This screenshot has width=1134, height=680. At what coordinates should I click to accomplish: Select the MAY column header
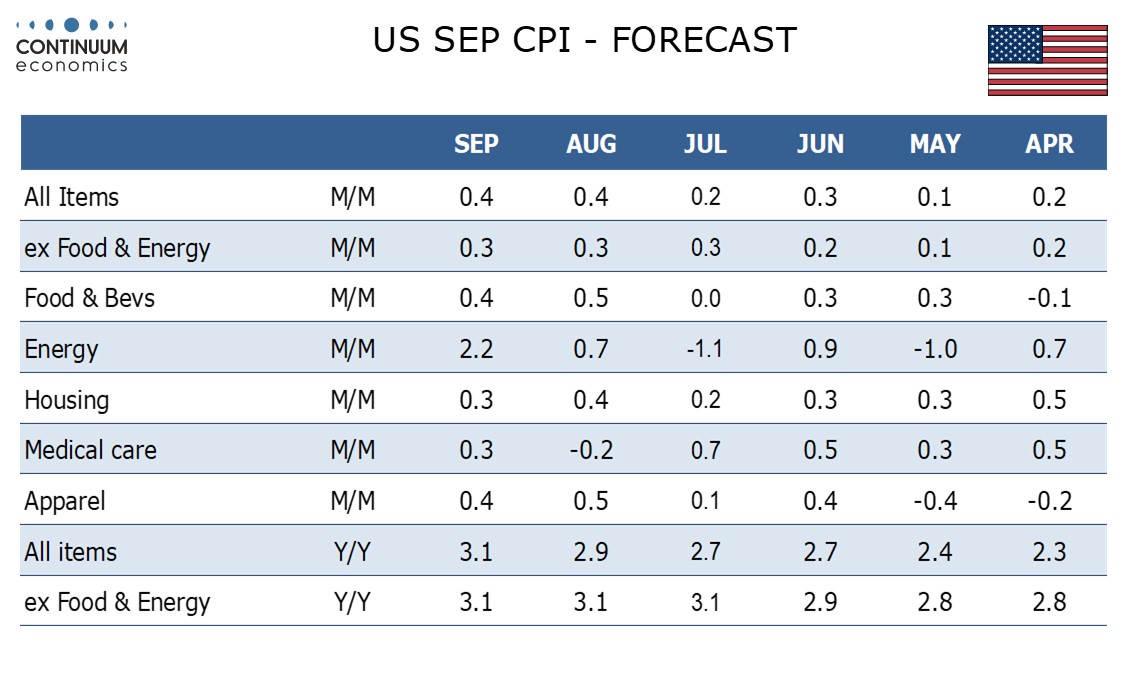pos(935,144)
